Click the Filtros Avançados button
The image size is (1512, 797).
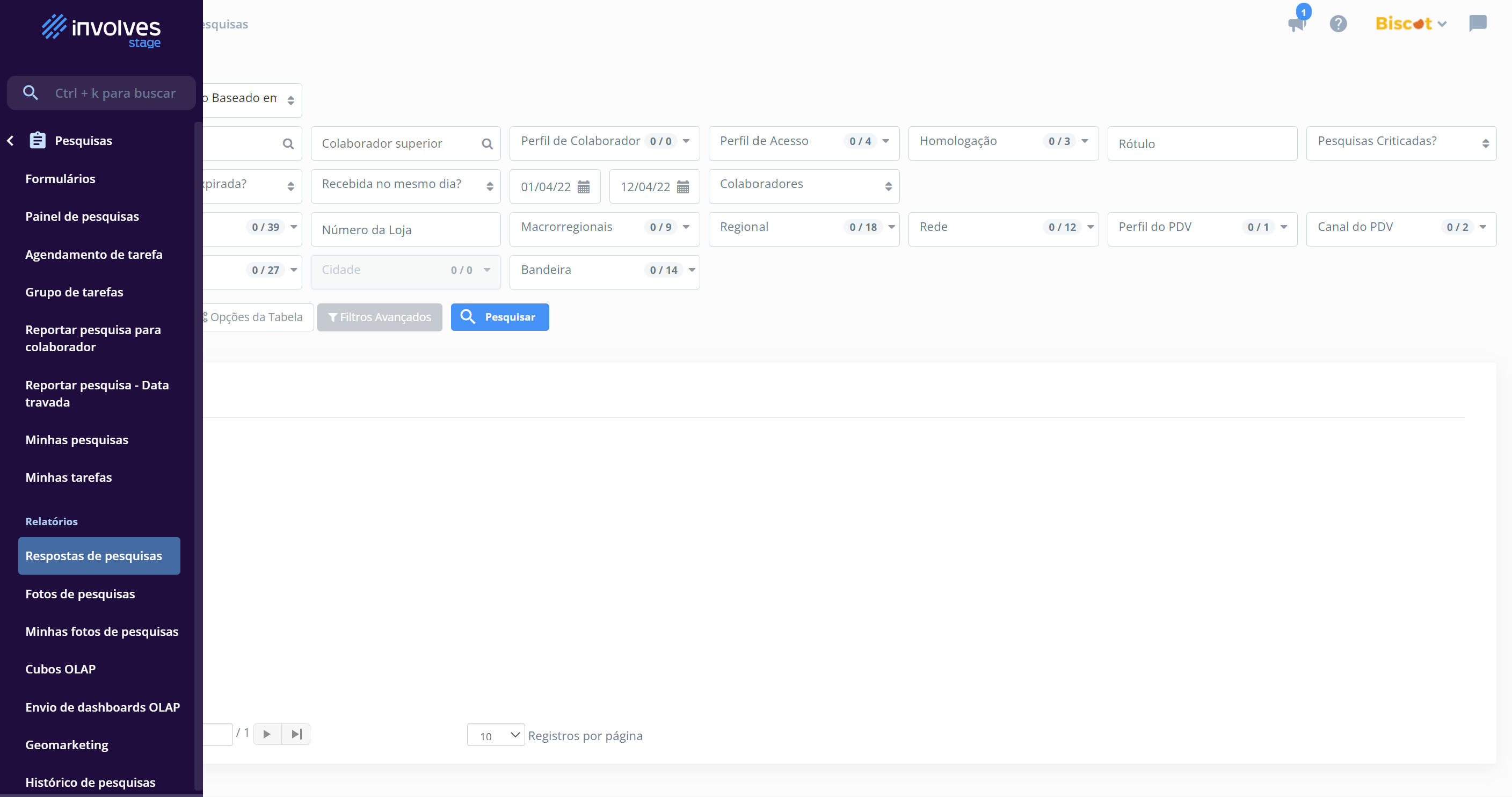(379, 317)
